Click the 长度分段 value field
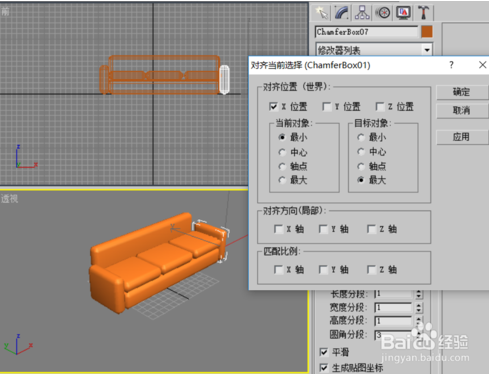The width and height of the screenshot is (489, 374). (x=393, y=294)
